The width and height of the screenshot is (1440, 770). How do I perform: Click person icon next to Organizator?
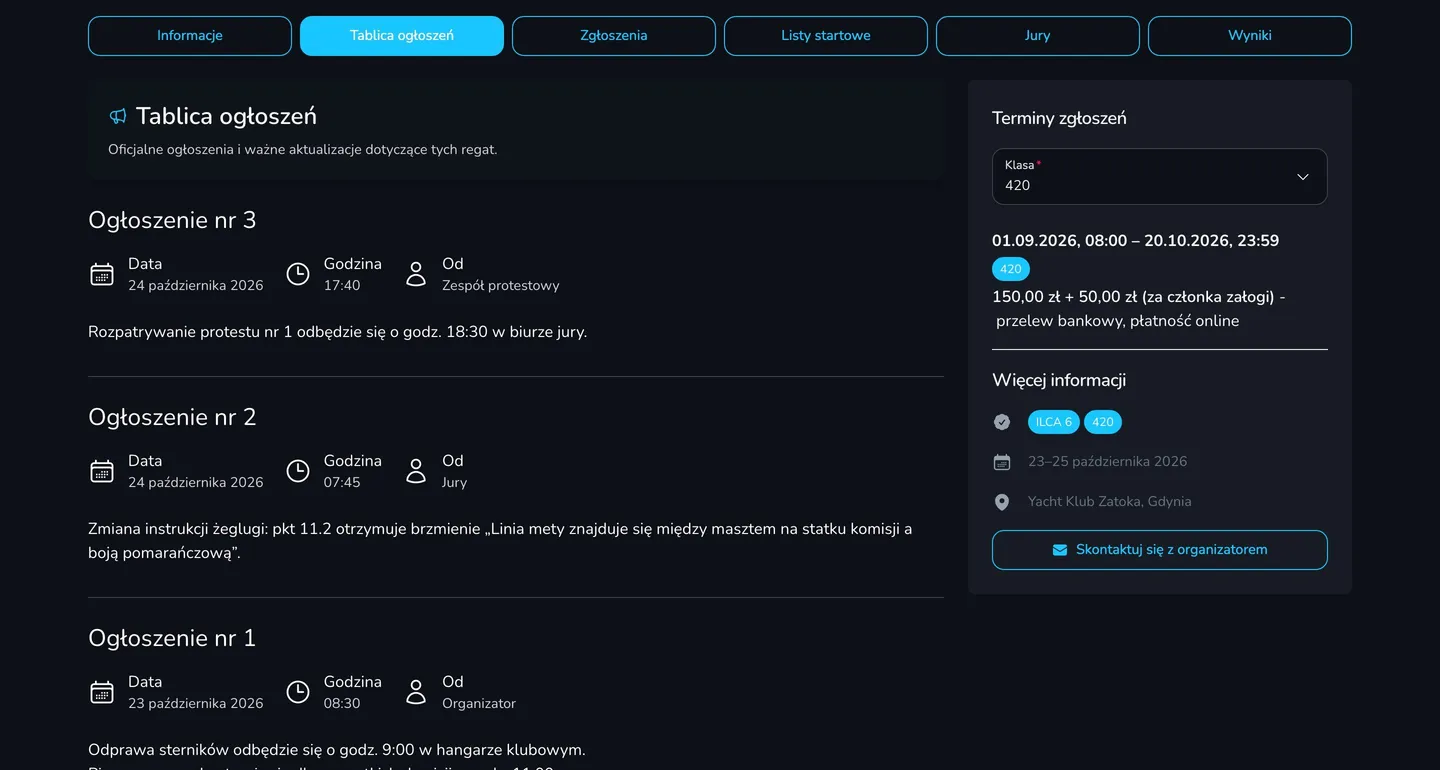416,692
